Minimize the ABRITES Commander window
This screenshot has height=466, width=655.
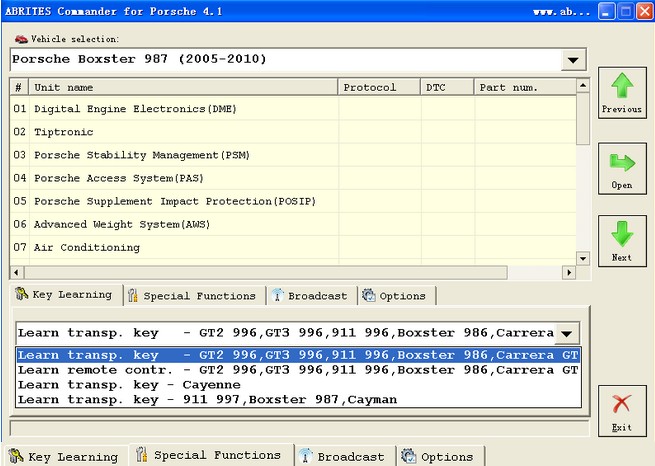[x=606, y=11]
